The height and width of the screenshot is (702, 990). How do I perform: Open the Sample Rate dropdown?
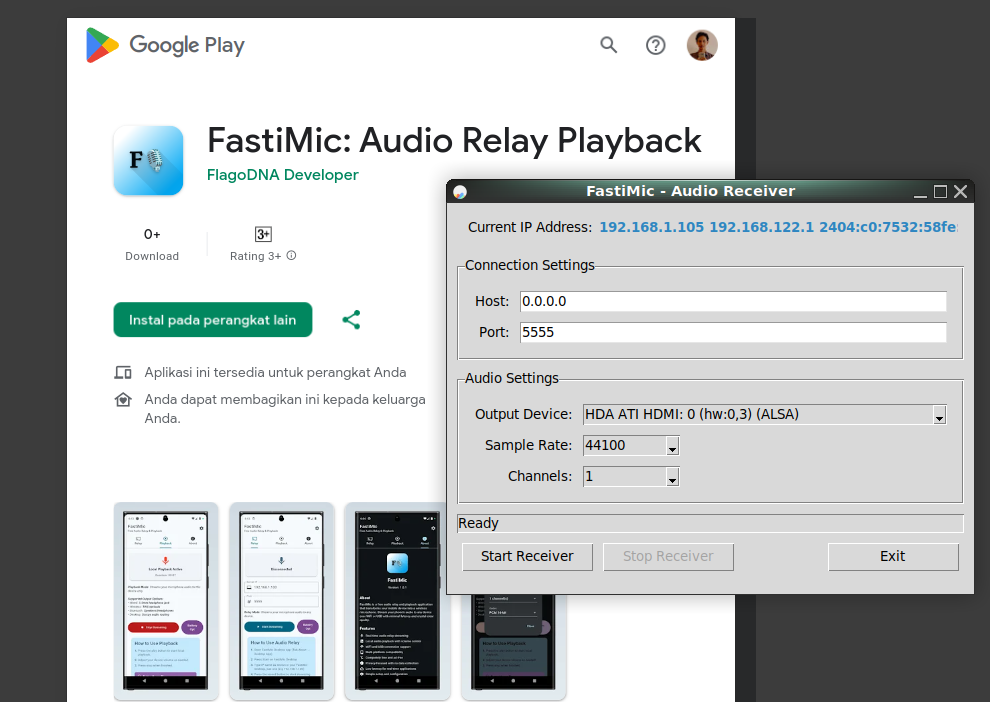tap(672, 446)
